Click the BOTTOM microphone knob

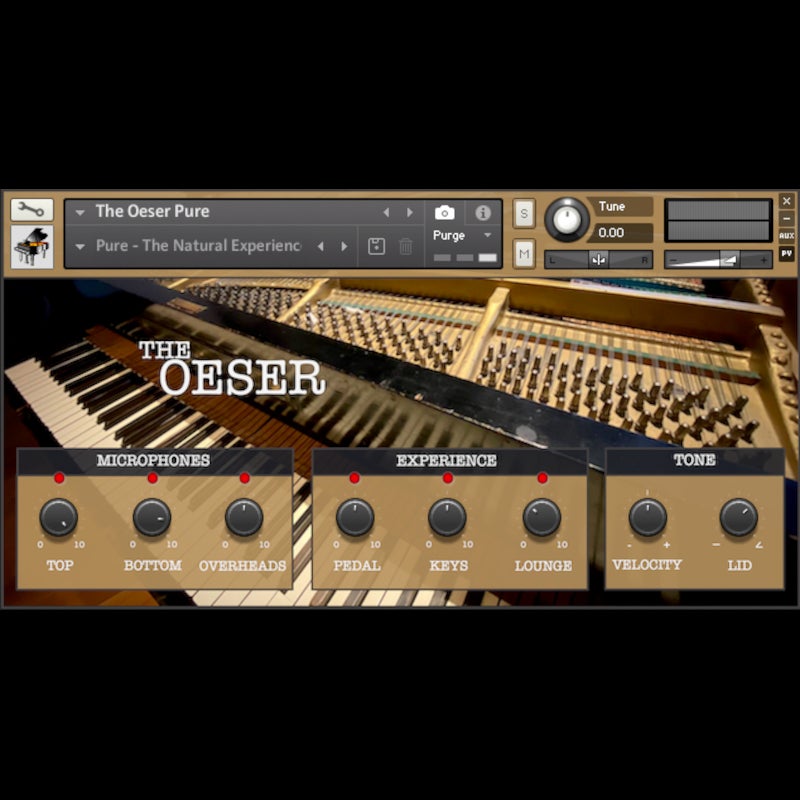pos(152,517)
